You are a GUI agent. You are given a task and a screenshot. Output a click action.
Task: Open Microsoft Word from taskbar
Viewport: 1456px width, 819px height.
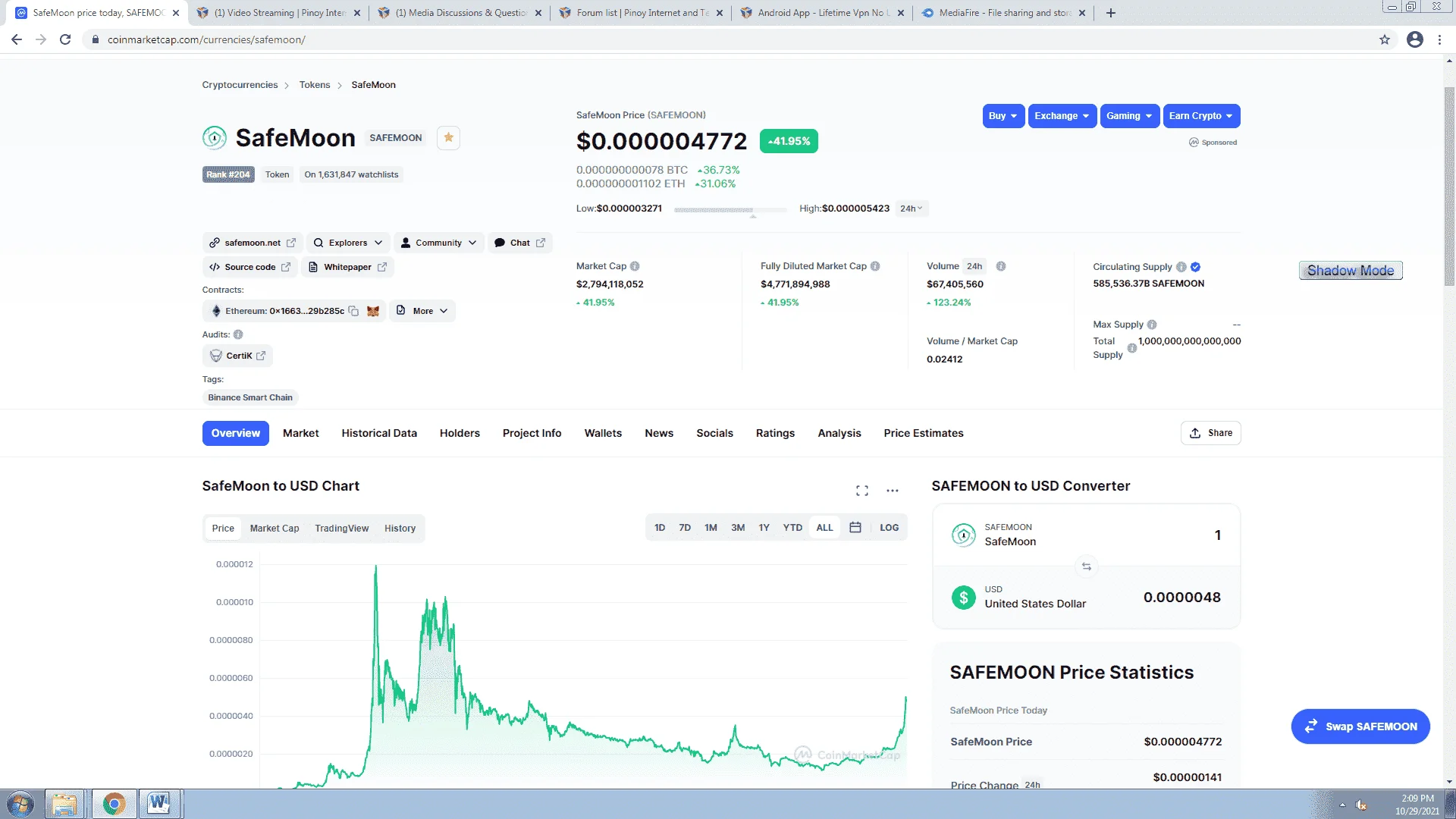(x=159, y=804)
